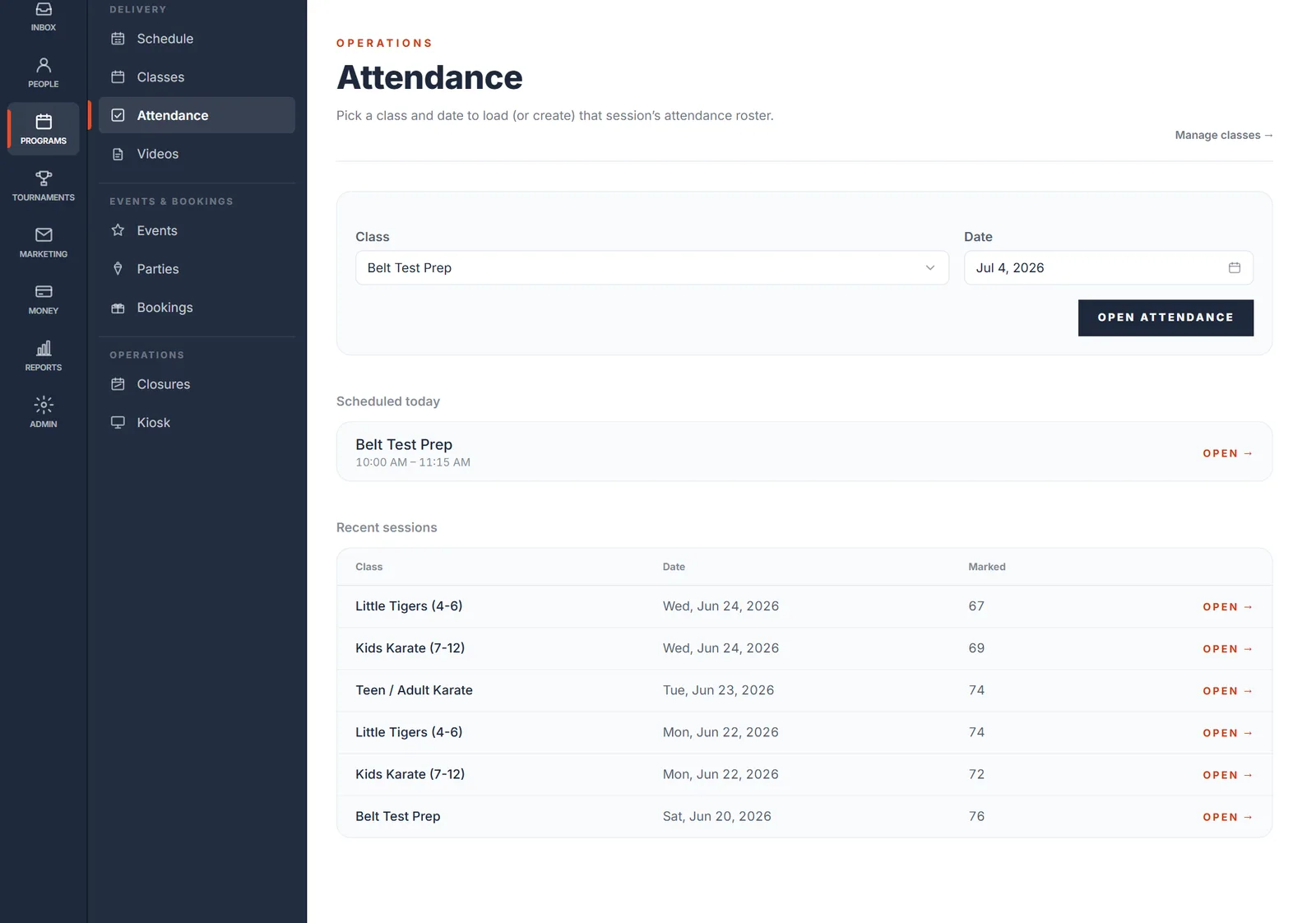1316x923 pixels.
Task: Click the Jul 4, 2026 date field
Action: click(x=1109, y=268)
